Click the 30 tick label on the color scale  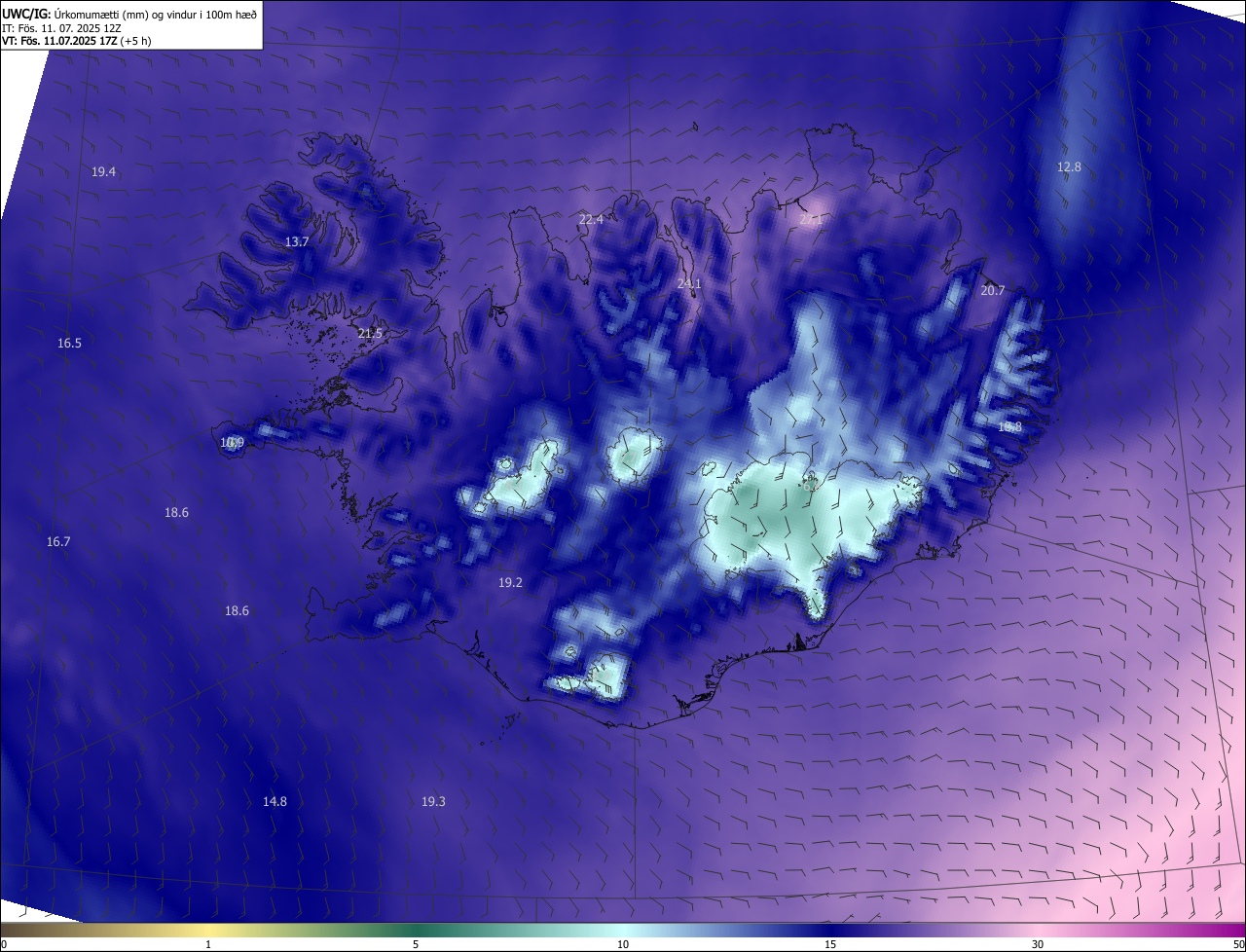[x=1038, y=945]
